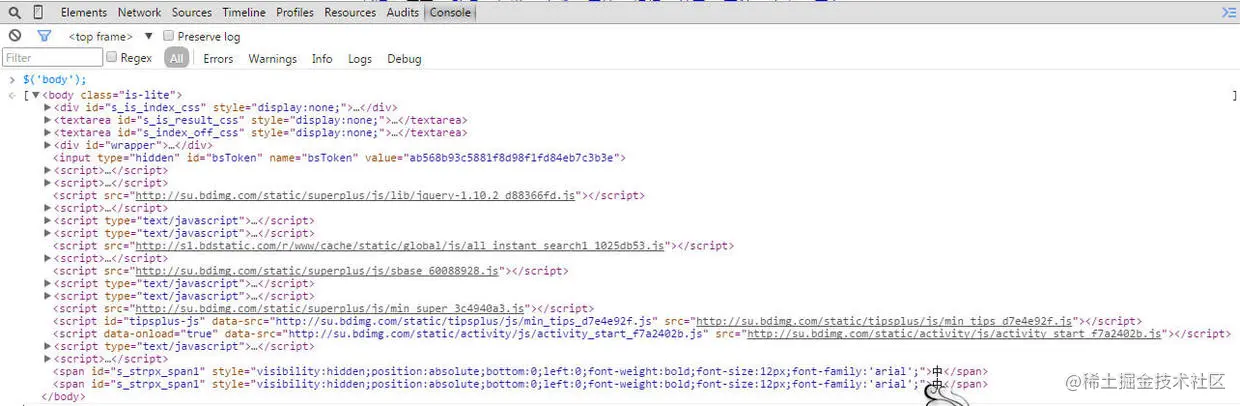
Task: Select the hidden input bsToken row
Action: [x=339, y=157]
